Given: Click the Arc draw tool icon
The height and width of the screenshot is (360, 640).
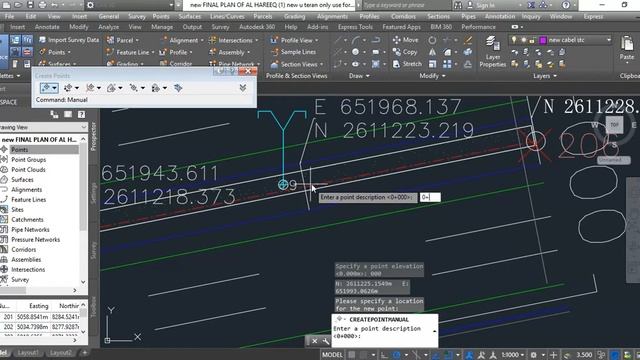Looking at the screenshot, I should click(356, 40).
